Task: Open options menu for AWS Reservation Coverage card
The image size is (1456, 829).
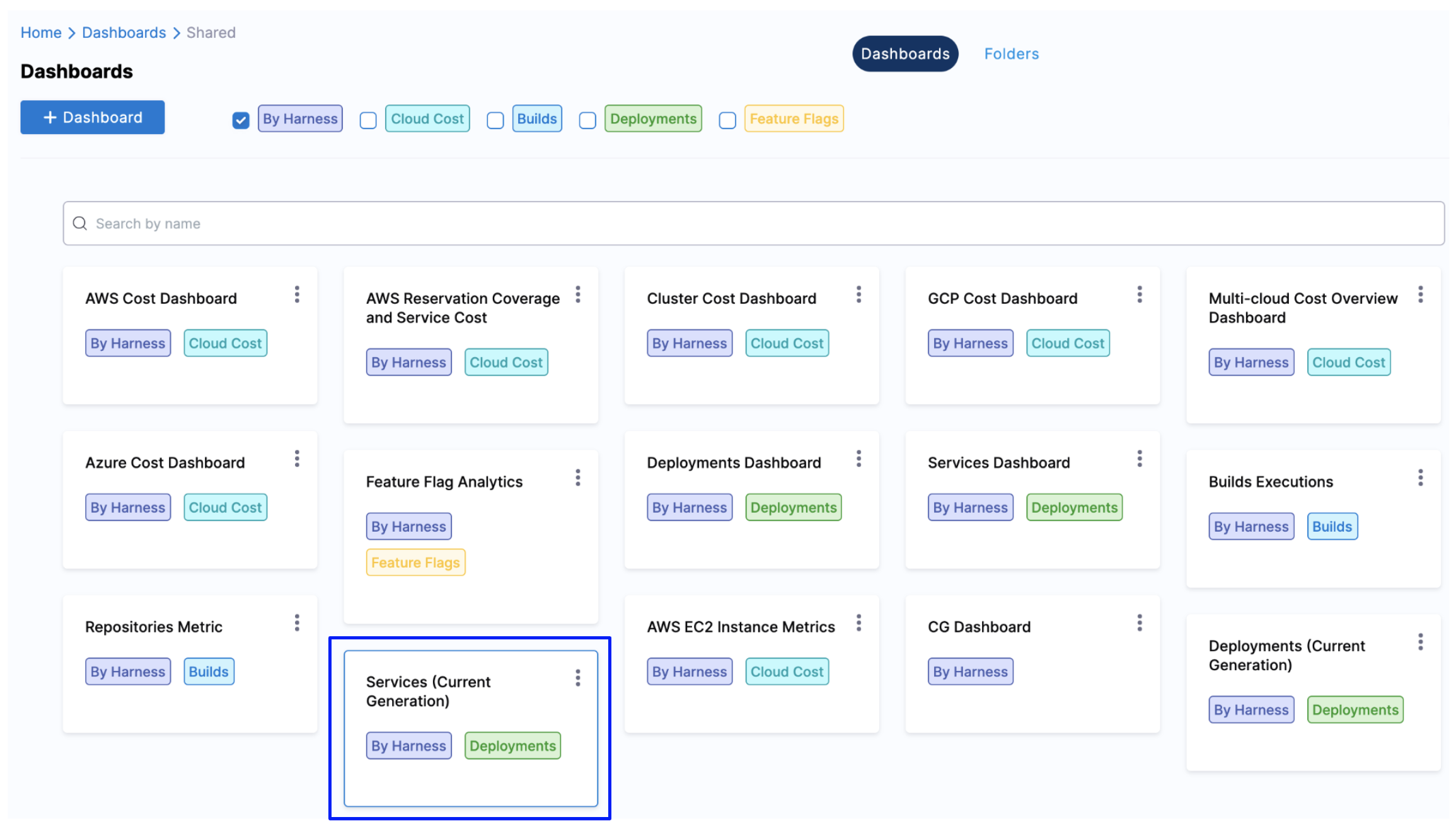Action: pyautogui.click(x=578, y=295)
